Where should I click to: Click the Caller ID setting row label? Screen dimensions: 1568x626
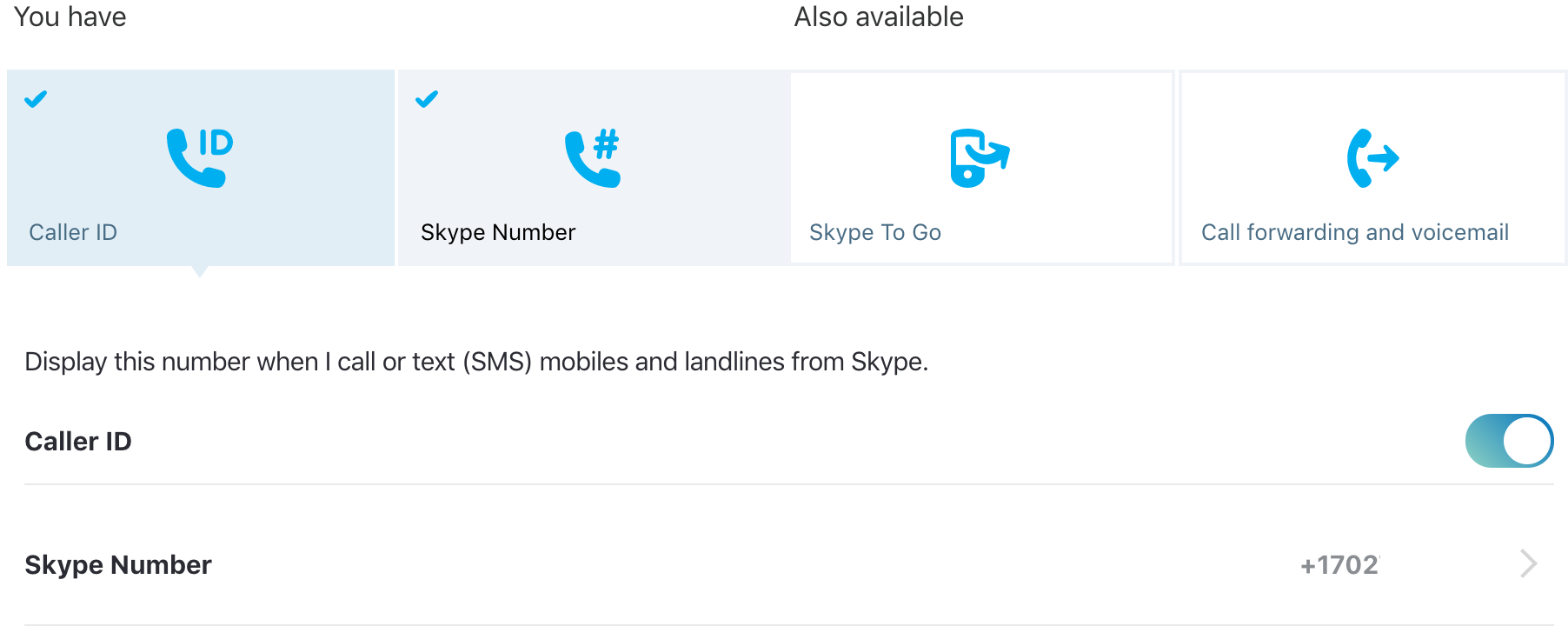(78, 442)
